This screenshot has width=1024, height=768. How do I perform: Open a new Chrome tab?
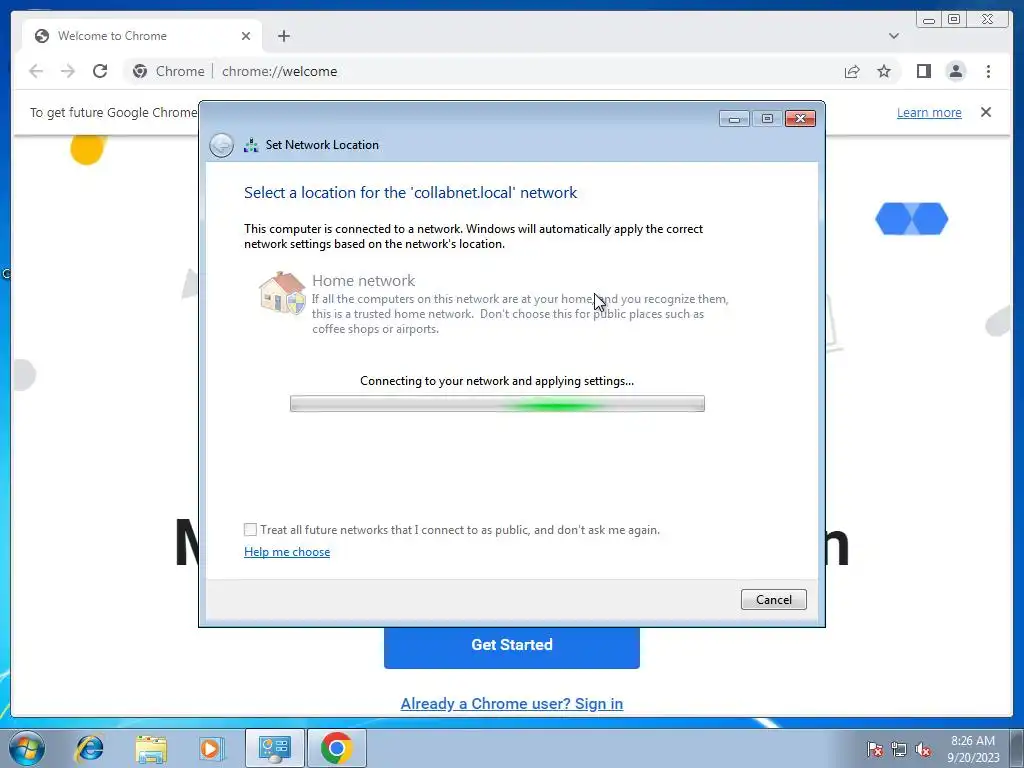pyautogui.click(x=283, y=36)
